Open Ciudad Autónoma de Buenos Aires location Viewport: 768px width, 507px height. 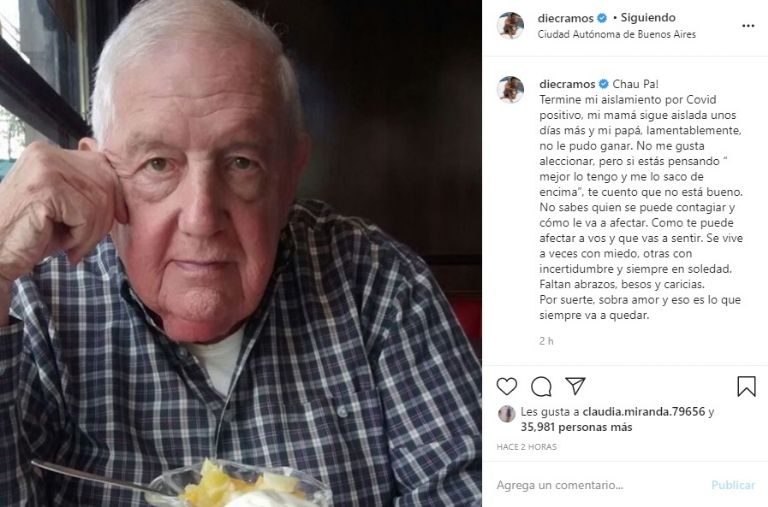pos(617,34)
